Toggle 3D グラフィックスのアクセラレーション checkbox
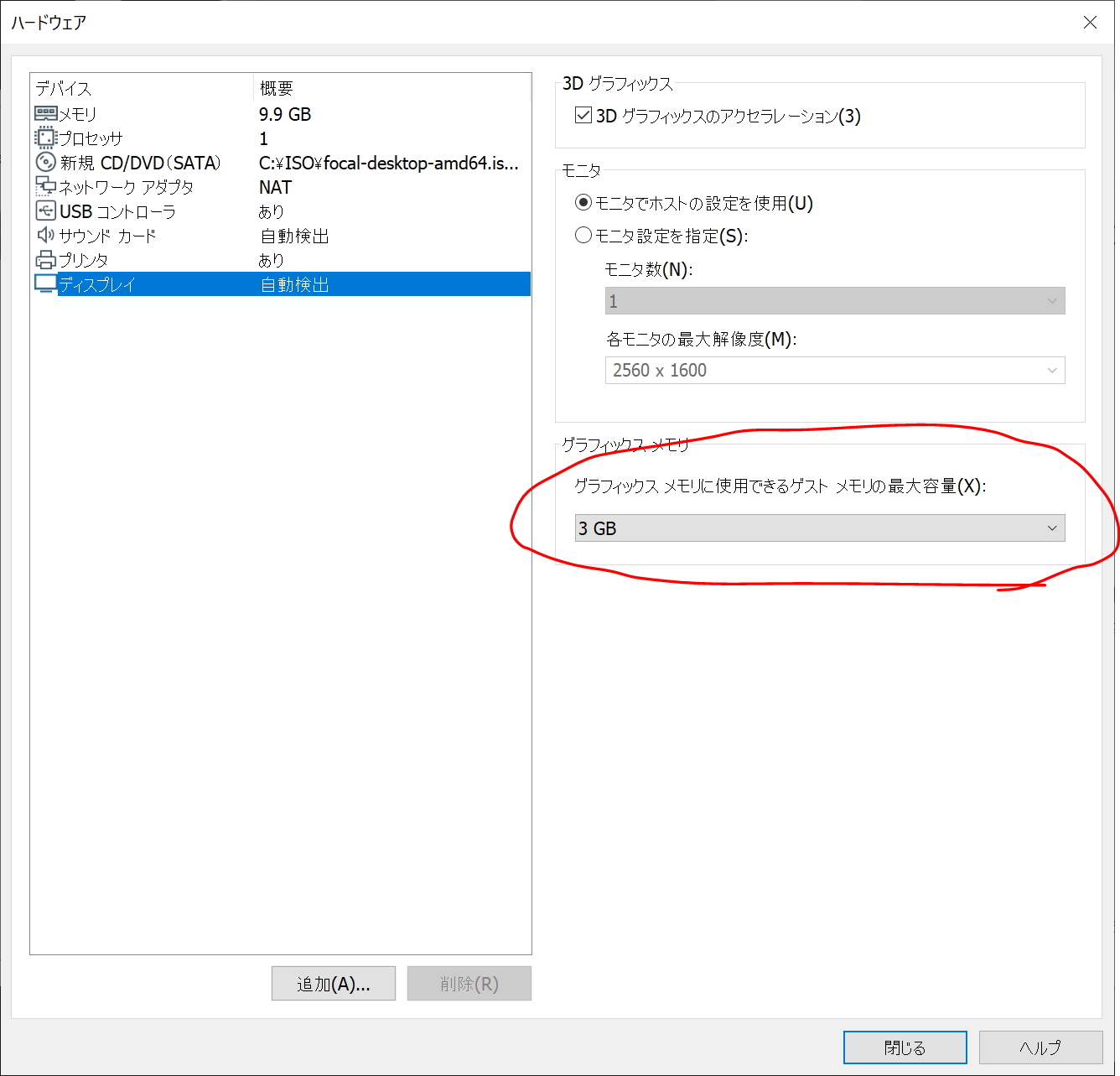 pos(583,116)
